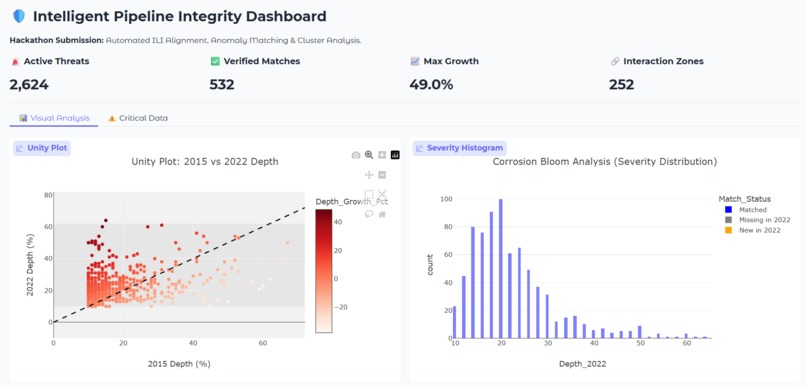Click the chart icon in Unity Plot label
Screen dimensions: 806x387
click(20, 149)
